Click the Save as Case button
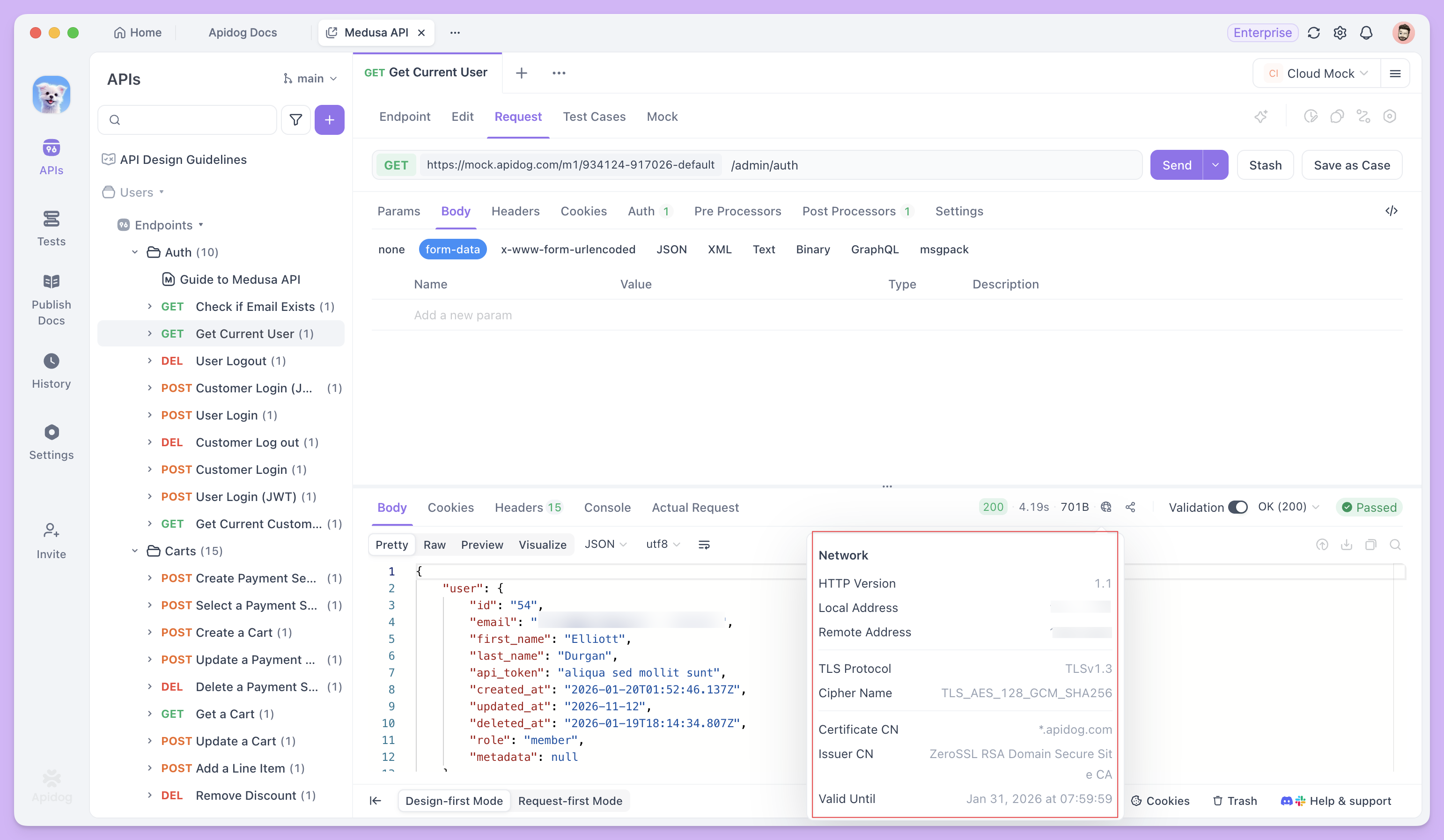The height and width of the screenshot is (840, 1444). pyautogui.click(x=1351, y=165)
